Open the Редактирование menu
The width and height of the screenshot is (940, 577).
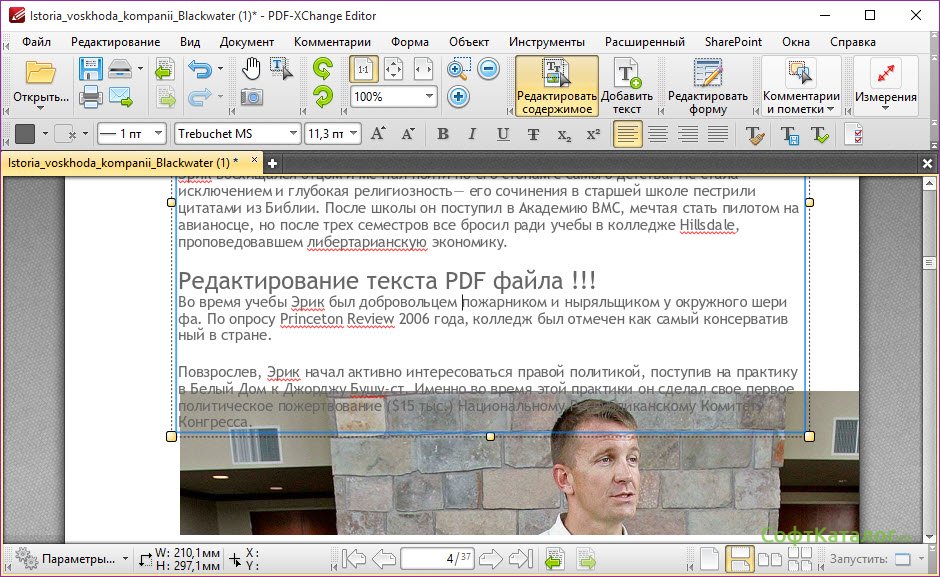[x=116, y=42]
